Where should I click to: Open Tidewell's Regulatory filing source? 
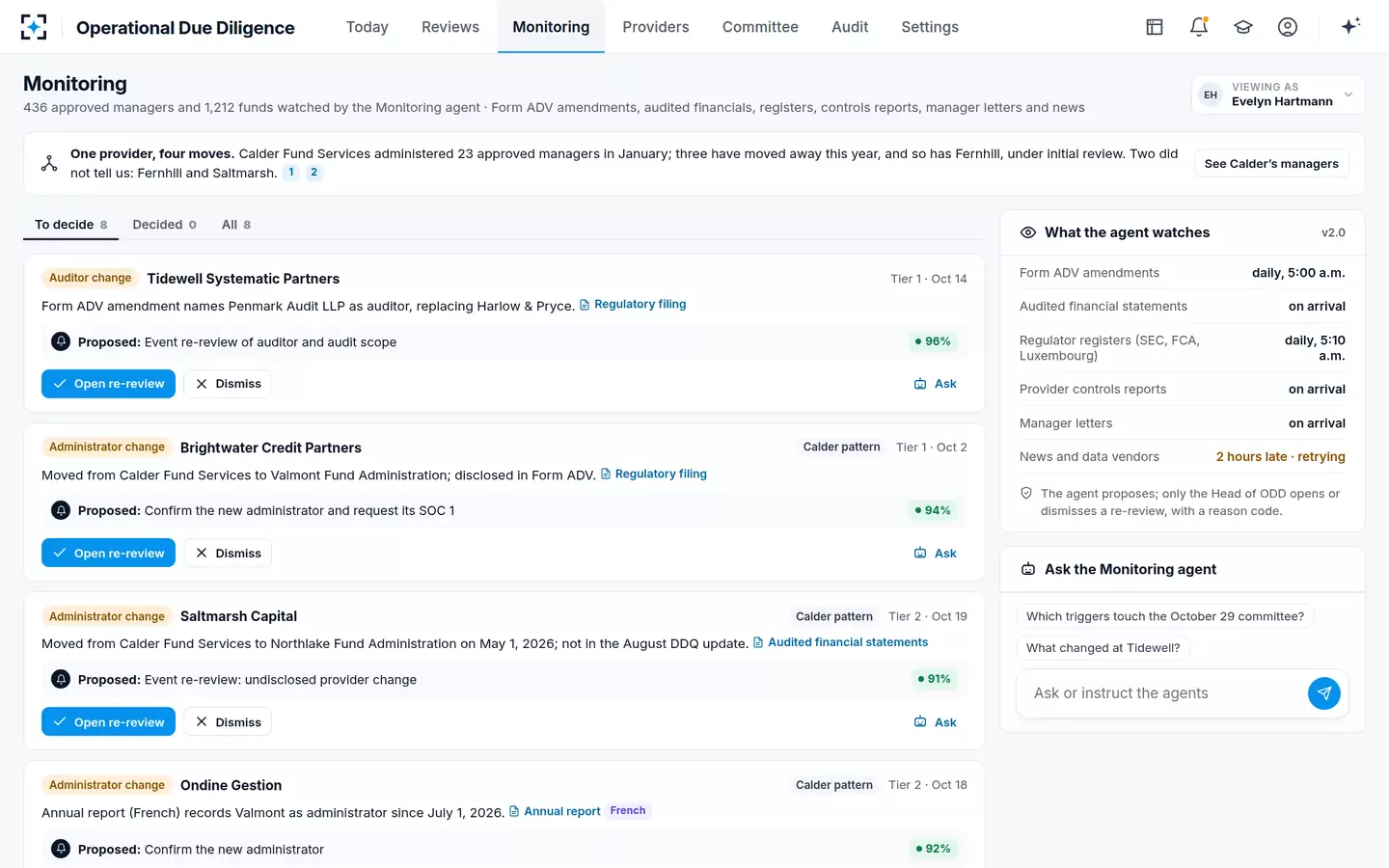[633, 305]
